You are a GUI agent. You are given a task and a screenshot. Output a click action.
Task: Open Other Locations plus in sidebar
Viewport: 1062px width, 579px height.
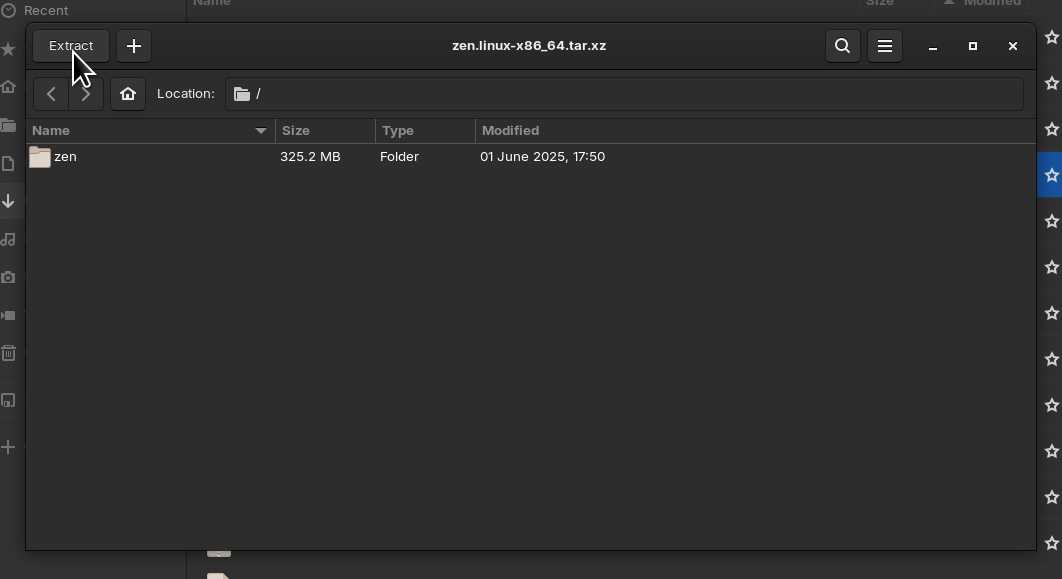click(x=8, y=447)
